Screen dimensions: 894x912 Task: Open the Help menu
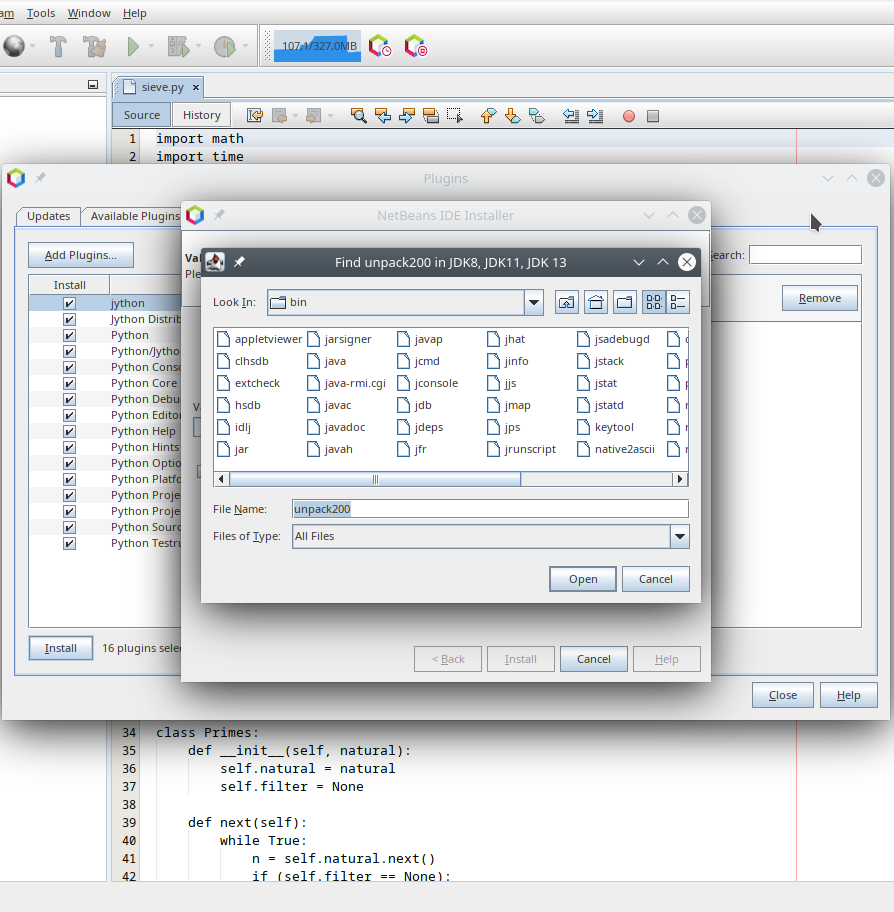(x=134, y=13)
